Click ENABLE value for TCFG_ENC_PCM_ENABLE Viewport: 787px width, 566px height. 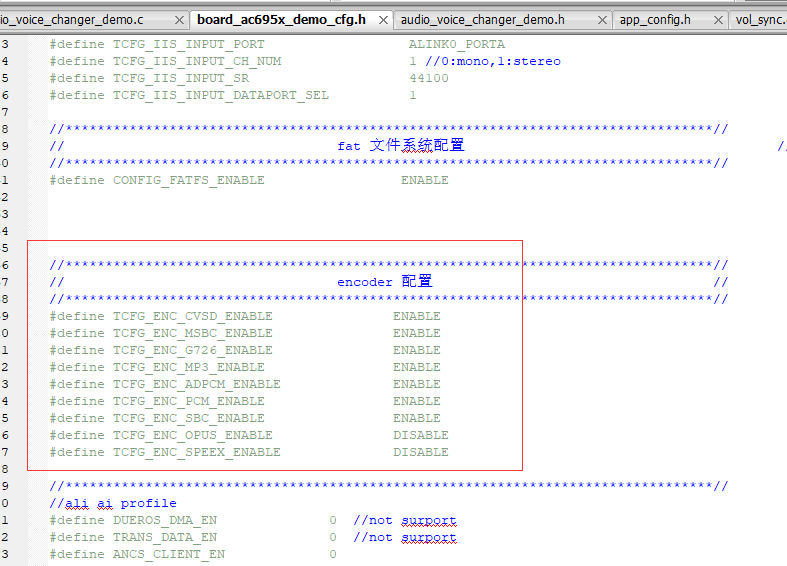(417, 401)
